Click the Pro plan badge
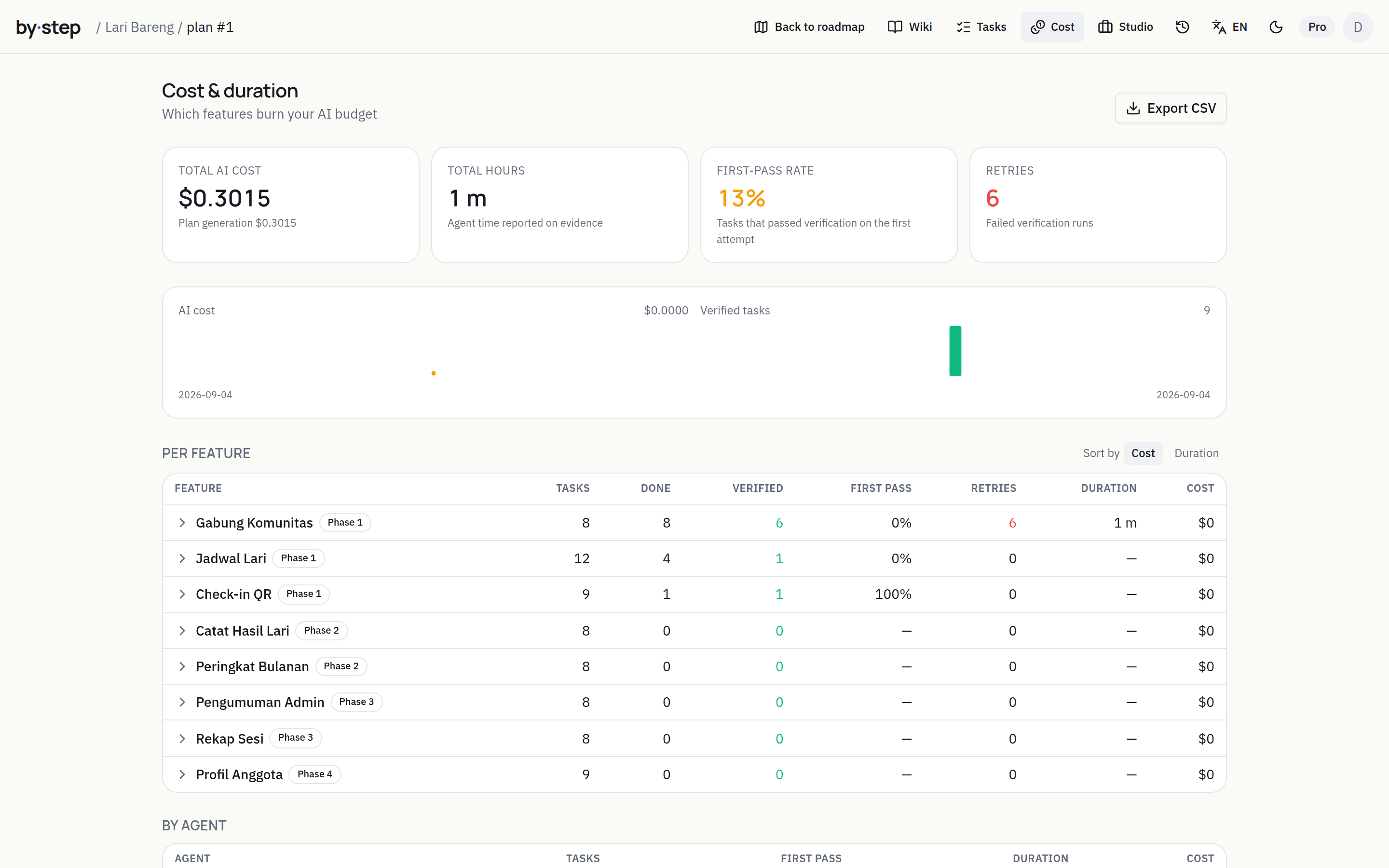 pyautogui.click(x=1317, y=27)
